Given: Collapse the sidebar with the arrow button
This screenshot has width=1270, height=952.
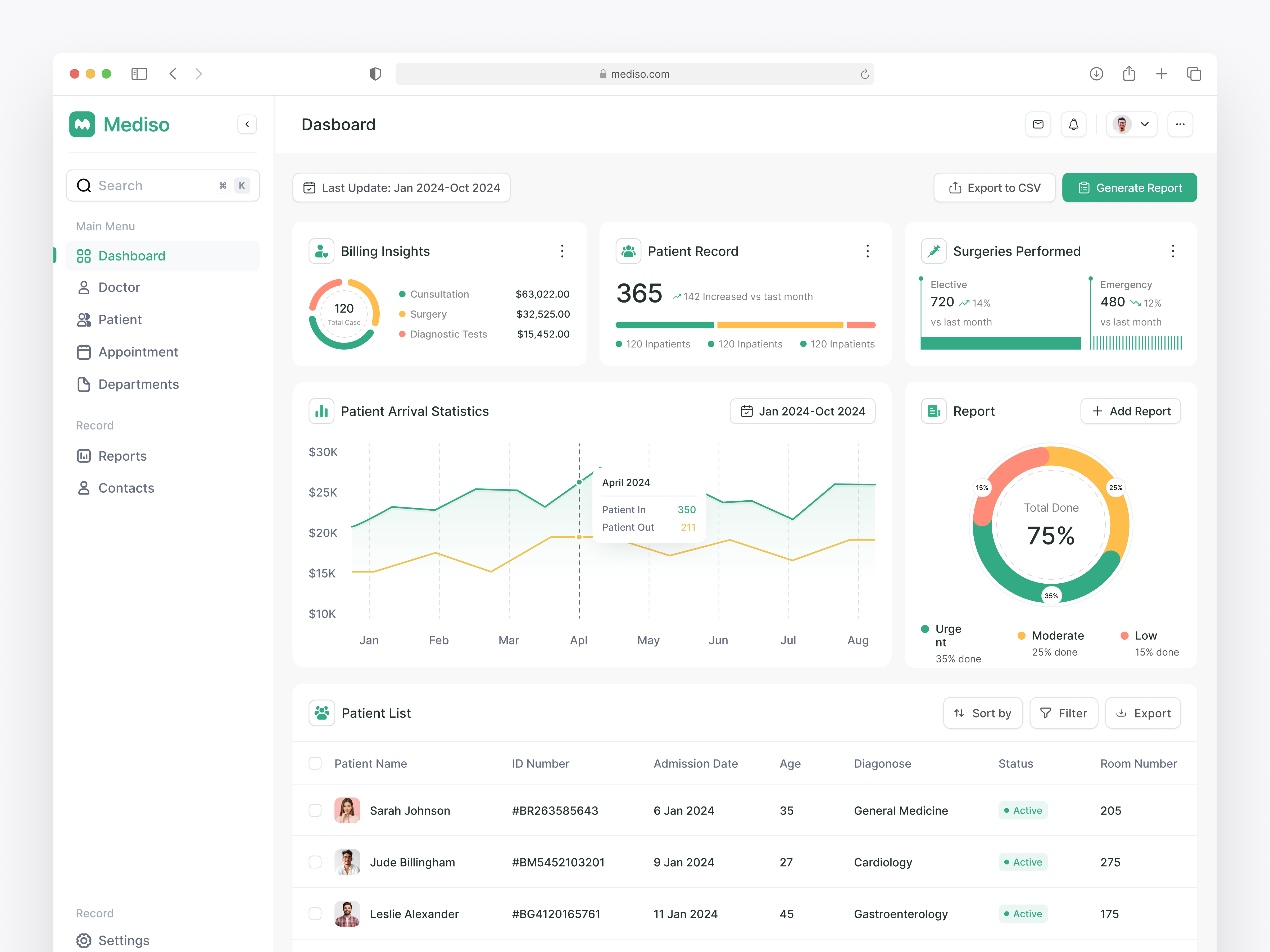Looking at the screenshot, I should click(247, 124).
